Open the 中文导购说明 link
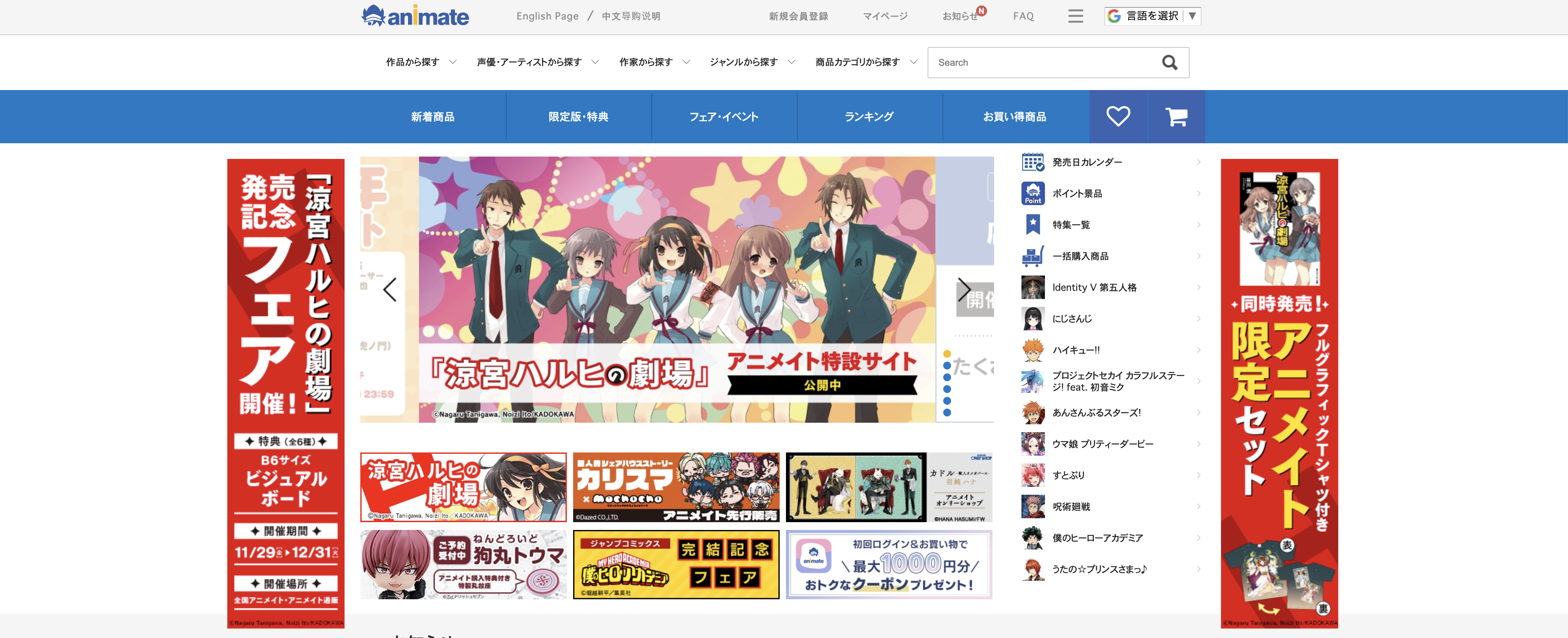The image size is (1568, 638). tap(631, 16)
